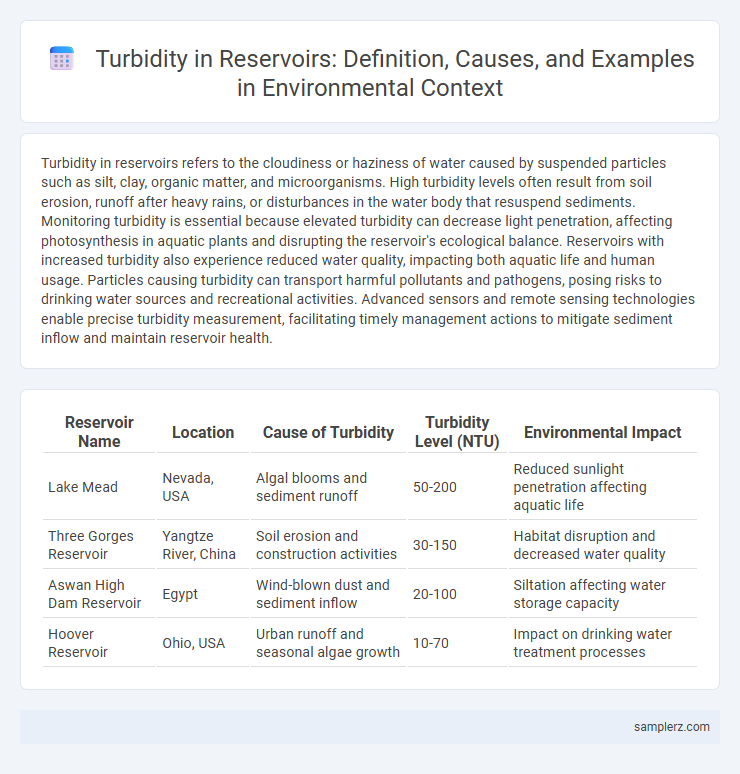Click 'Wind-blown dust and sediment inflow' cell
This screenshot has width=740, height=774.
[x=328, y=594]
